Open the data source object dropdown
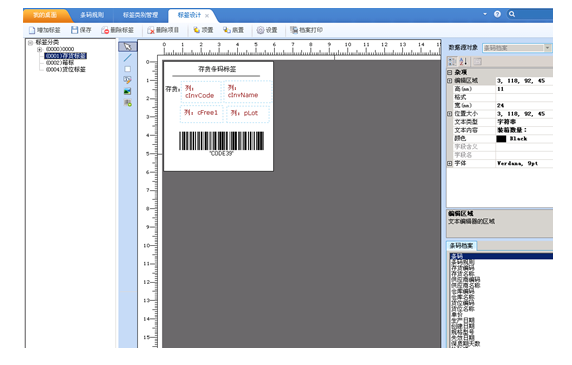This screenshot has height=365, width=572. (x=517, y=48)
